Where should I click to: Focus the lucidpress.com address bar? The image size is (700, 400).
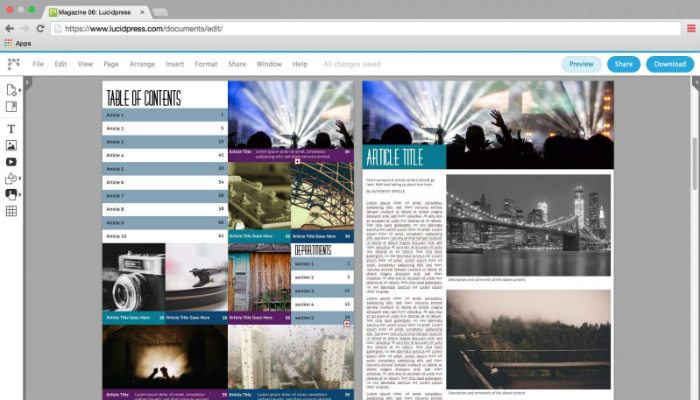pyautogui.click(x=366, y=29)
